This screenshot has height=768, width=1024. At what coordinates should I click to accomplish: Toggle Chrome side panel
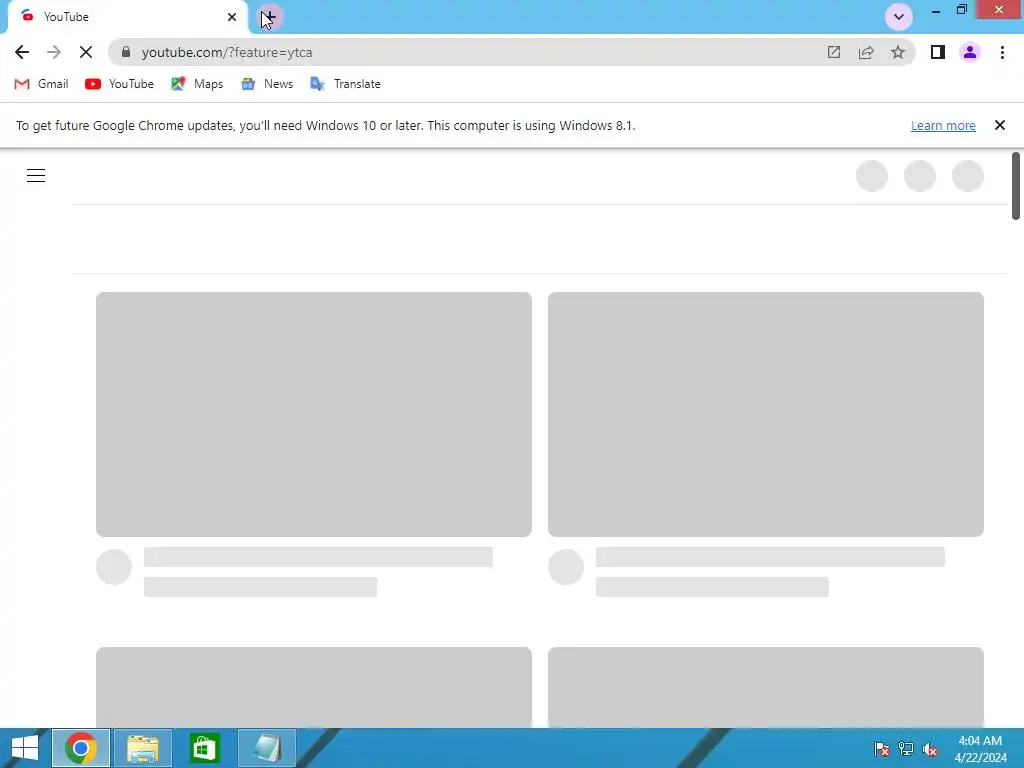pyautogui.click(x=938, y=52)
